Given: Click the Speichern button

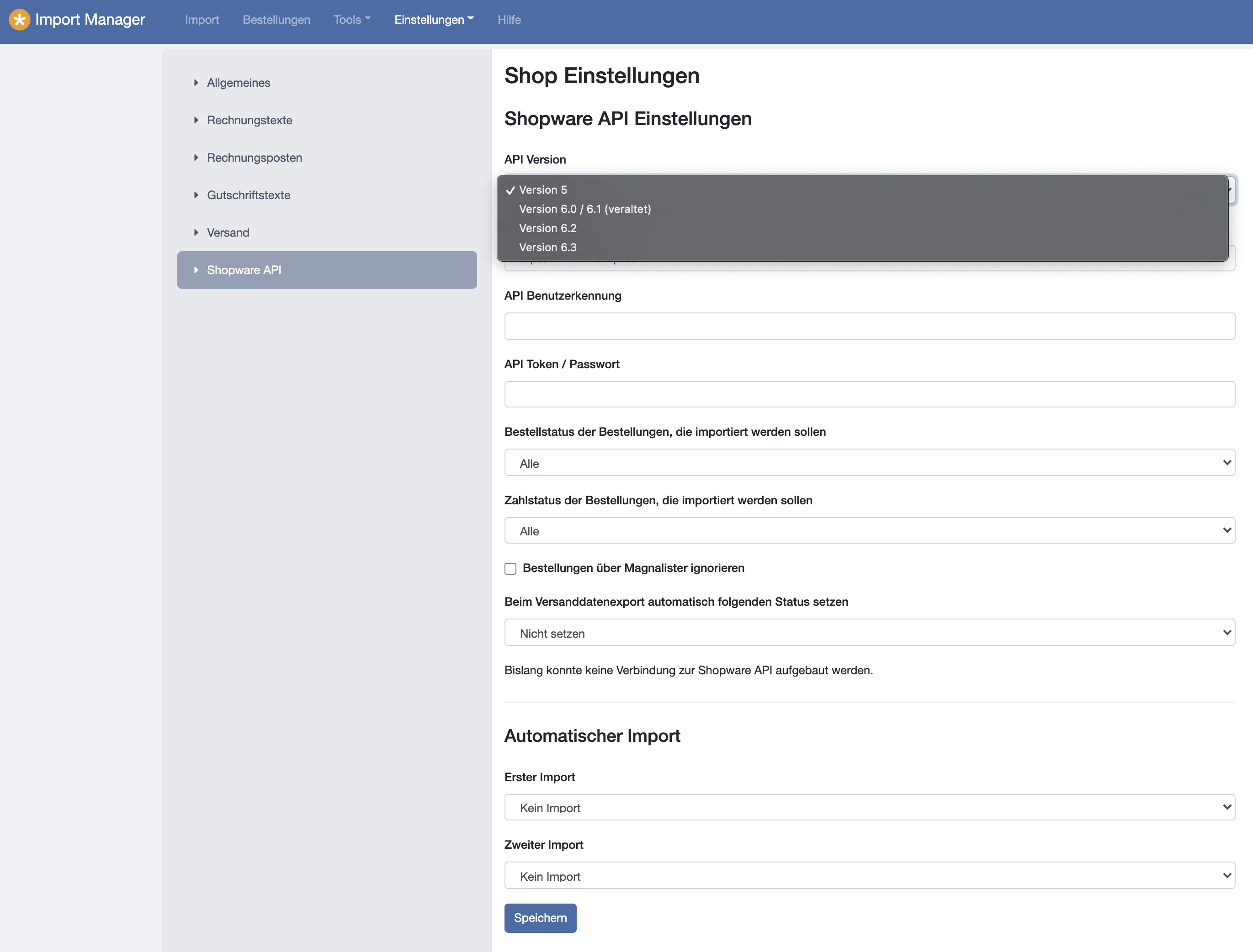Looking at the screenshot, I should tap(540, 918).
